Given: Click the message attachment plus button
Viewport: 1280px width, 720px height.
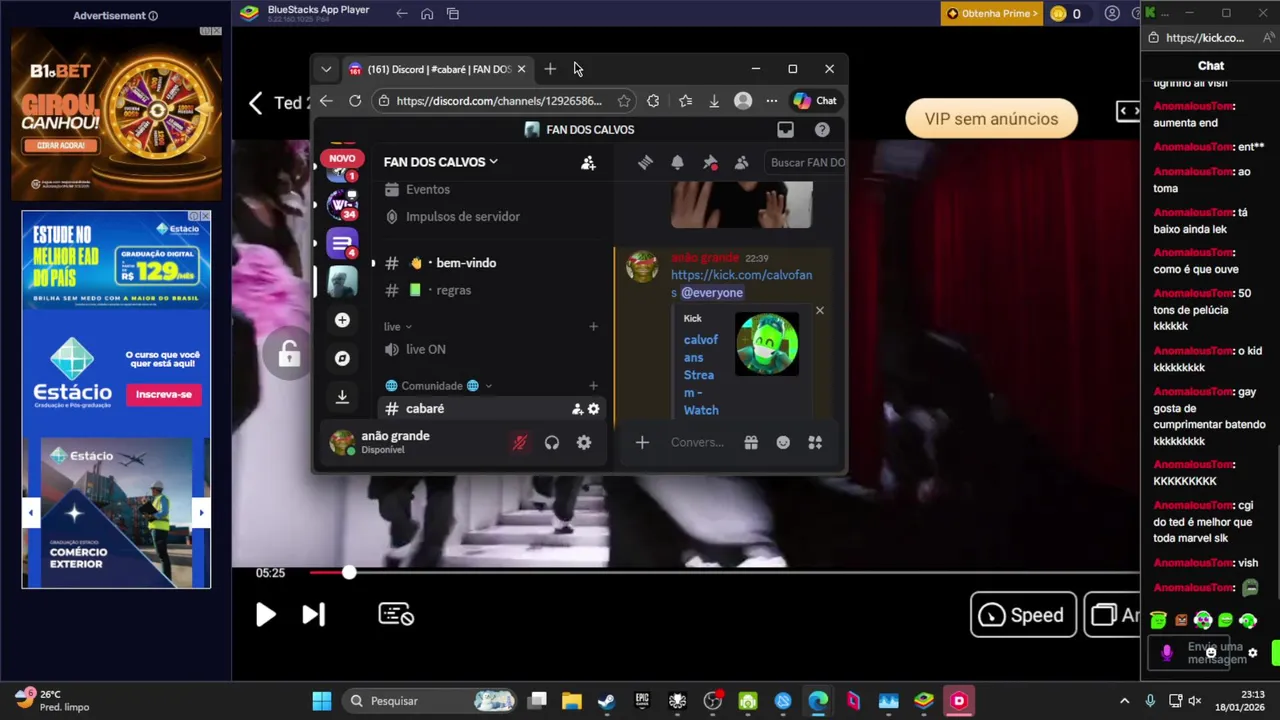Looking at the screenshot, I should (x=642, y=442).
